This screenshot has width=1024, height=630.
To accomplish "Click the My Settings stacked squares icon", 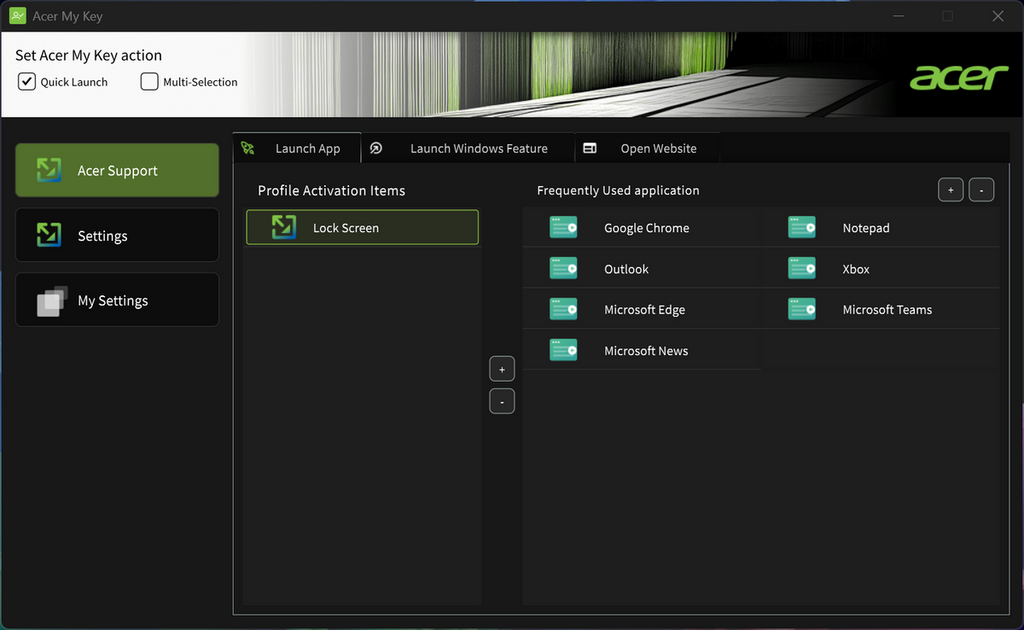I will coord(52,301).
